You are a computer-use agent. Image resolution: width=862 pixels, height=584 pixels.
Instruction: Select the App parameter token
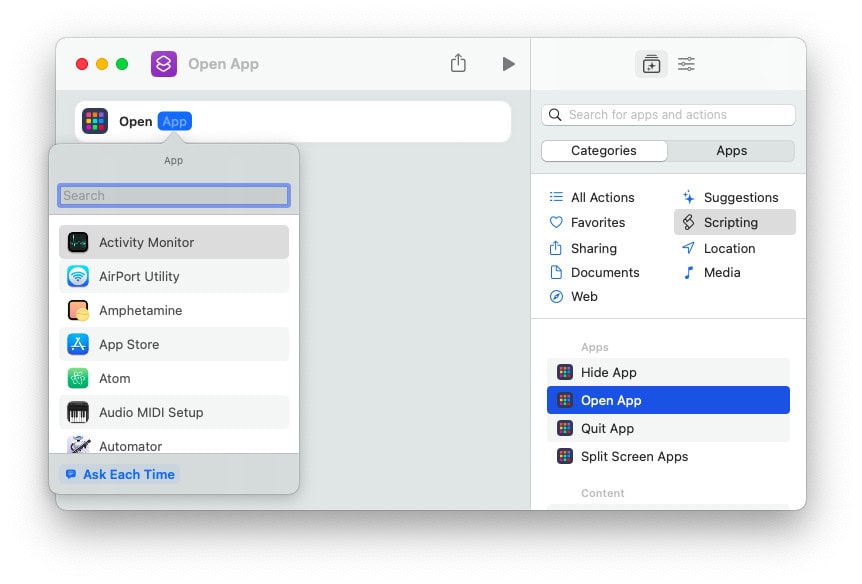tap(175, 121)
